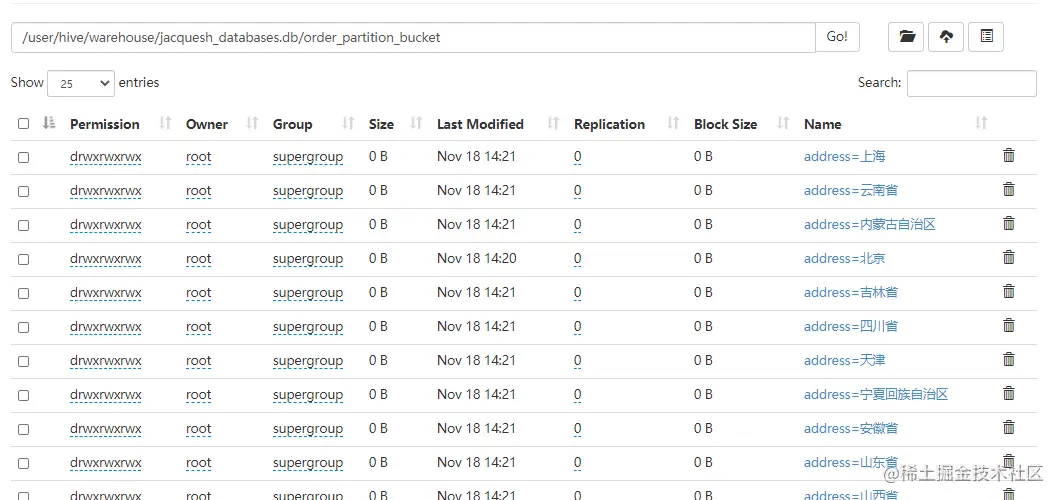Click trash icon next to address=四川省
The height and width of the screenshot is (500, 1060).
(x=1008, y=326)
